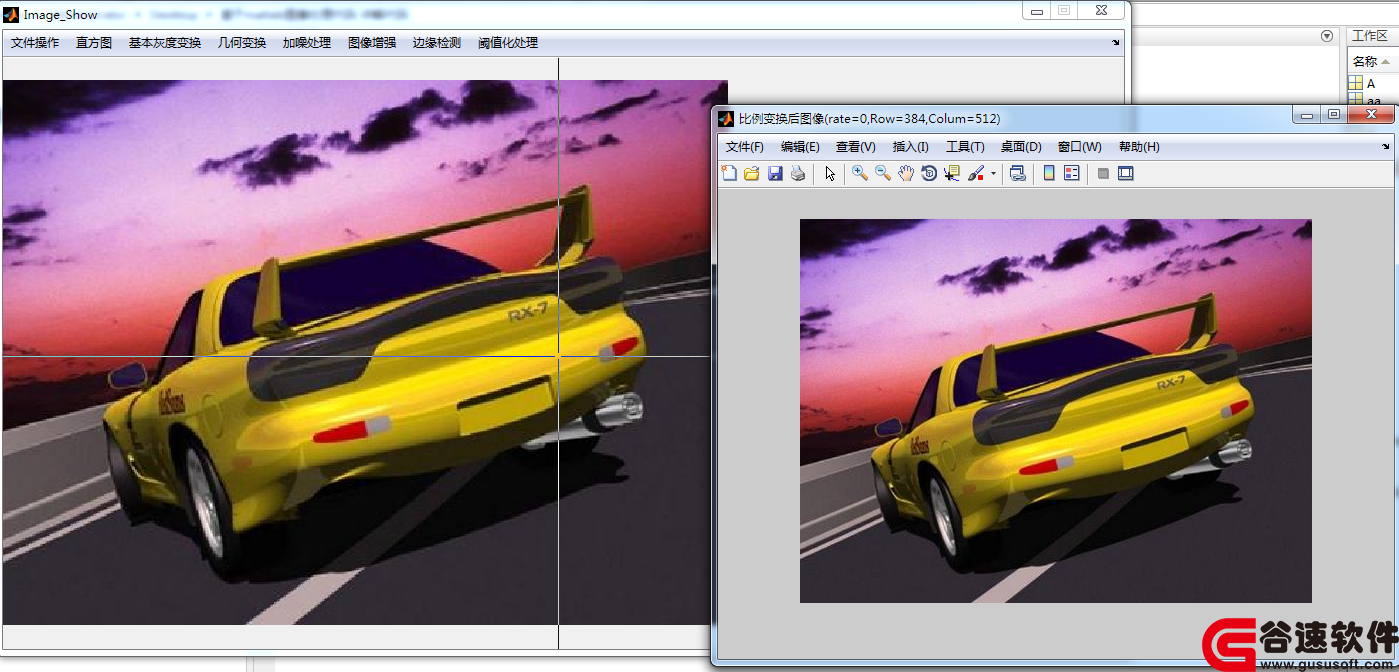This screenshot has height=672, width=1399.
Task: Insert a legend via toolbar icon
Action: (x=1072, y=173)
